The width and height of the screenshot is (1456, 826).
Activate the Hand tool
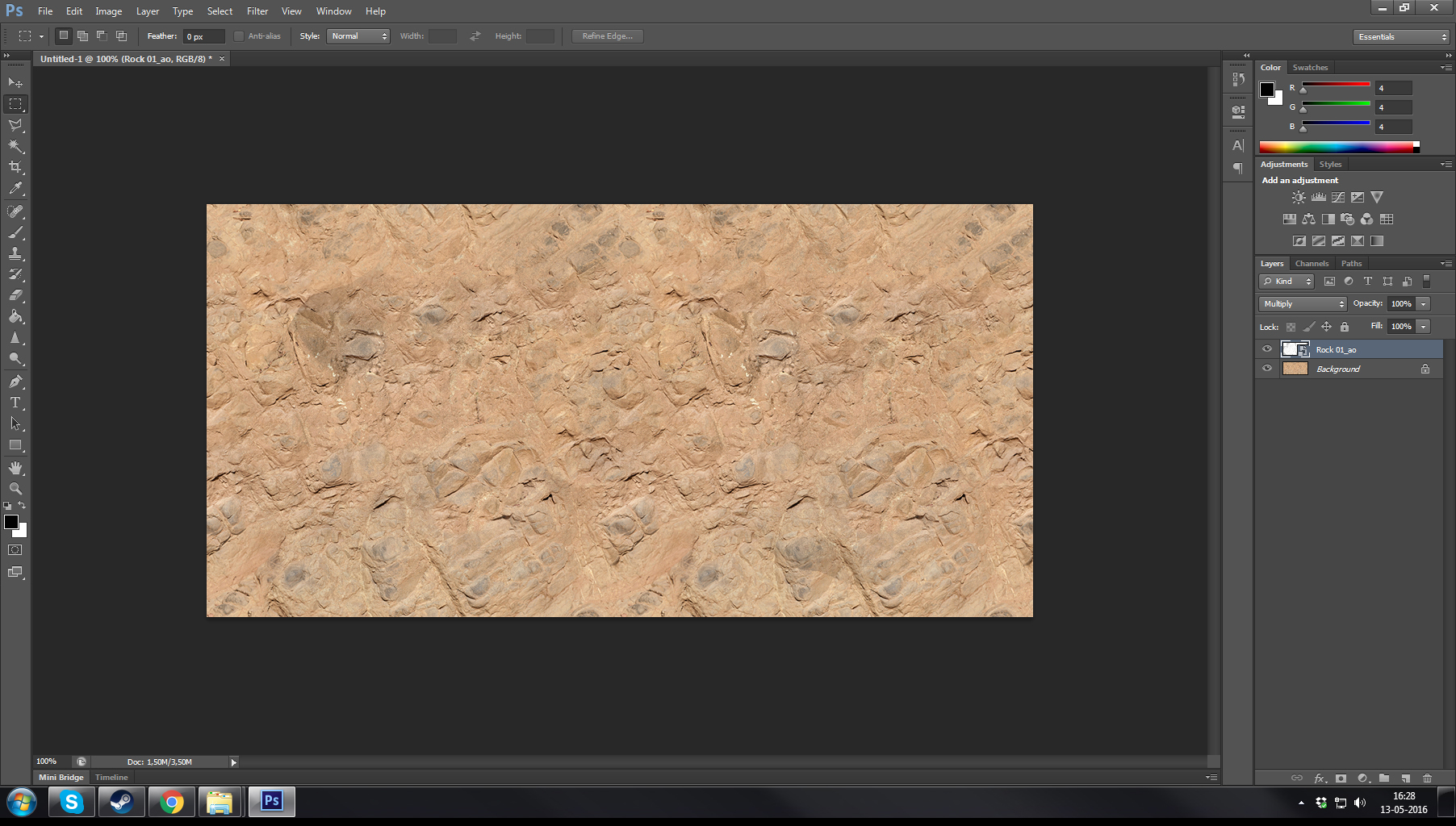pos(15,468)
